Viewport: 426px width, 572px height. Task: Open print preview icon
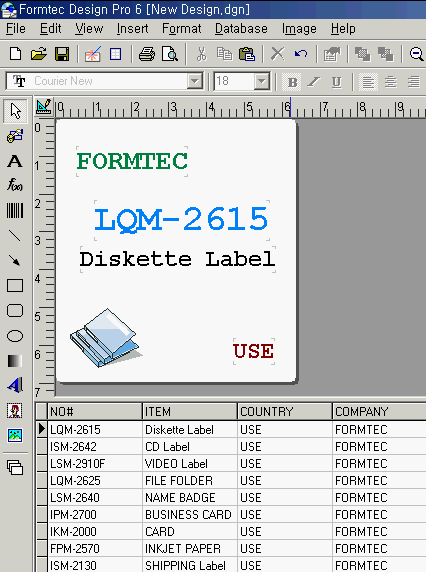(170, 54)
